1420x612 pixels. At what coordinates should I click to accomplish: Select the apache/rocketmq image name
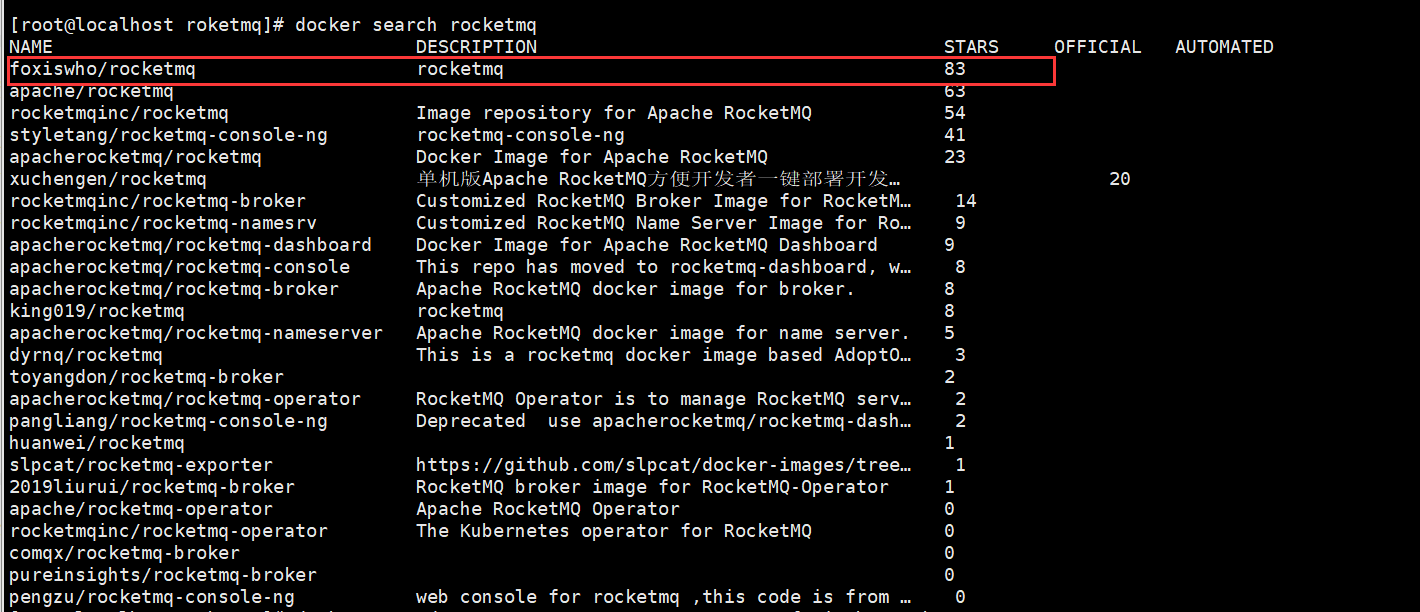tap(91, 91)
